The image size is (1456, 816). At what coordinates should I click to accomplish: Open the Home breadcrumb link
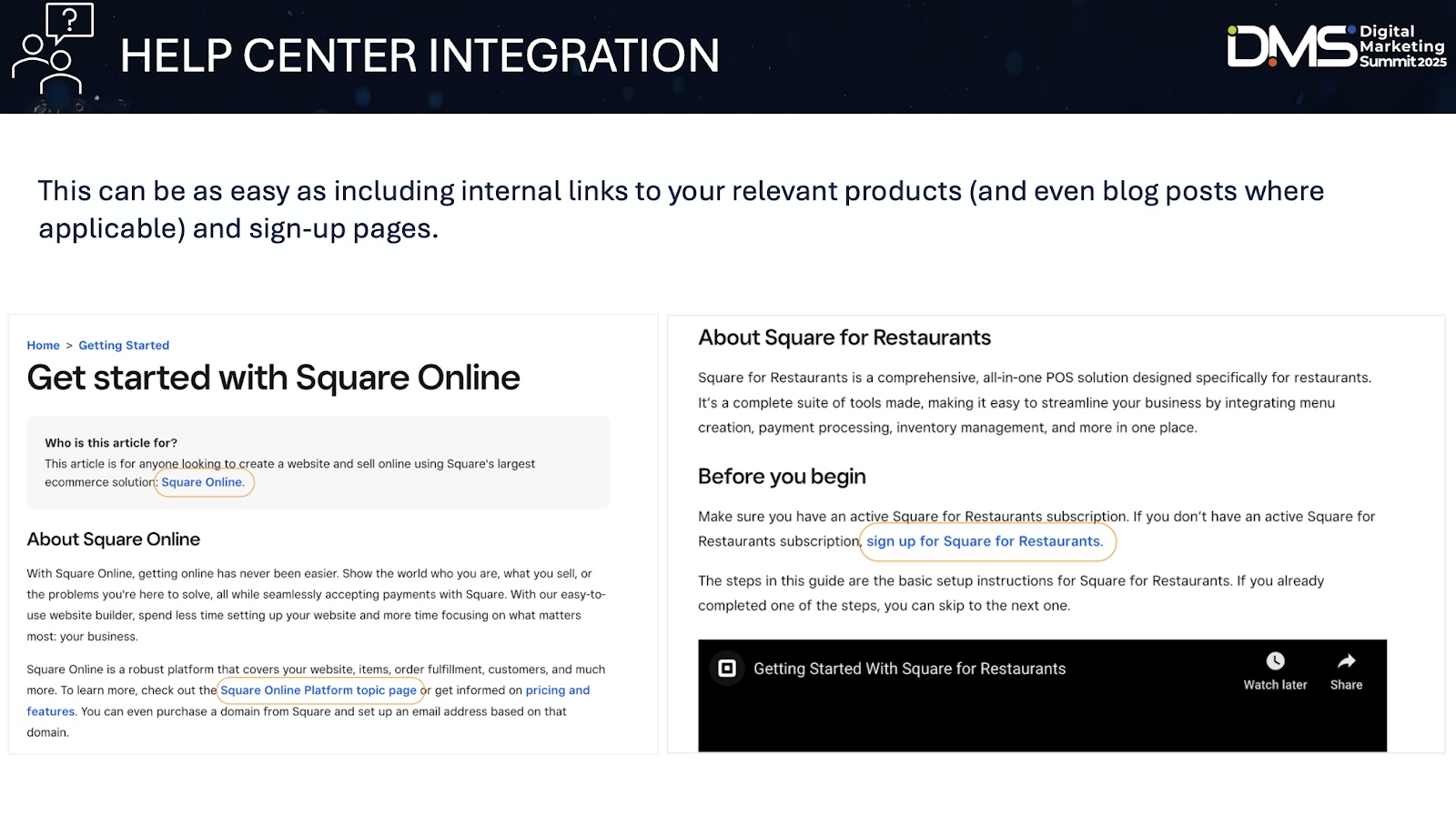pyautogui.click(x=43, y=346)
